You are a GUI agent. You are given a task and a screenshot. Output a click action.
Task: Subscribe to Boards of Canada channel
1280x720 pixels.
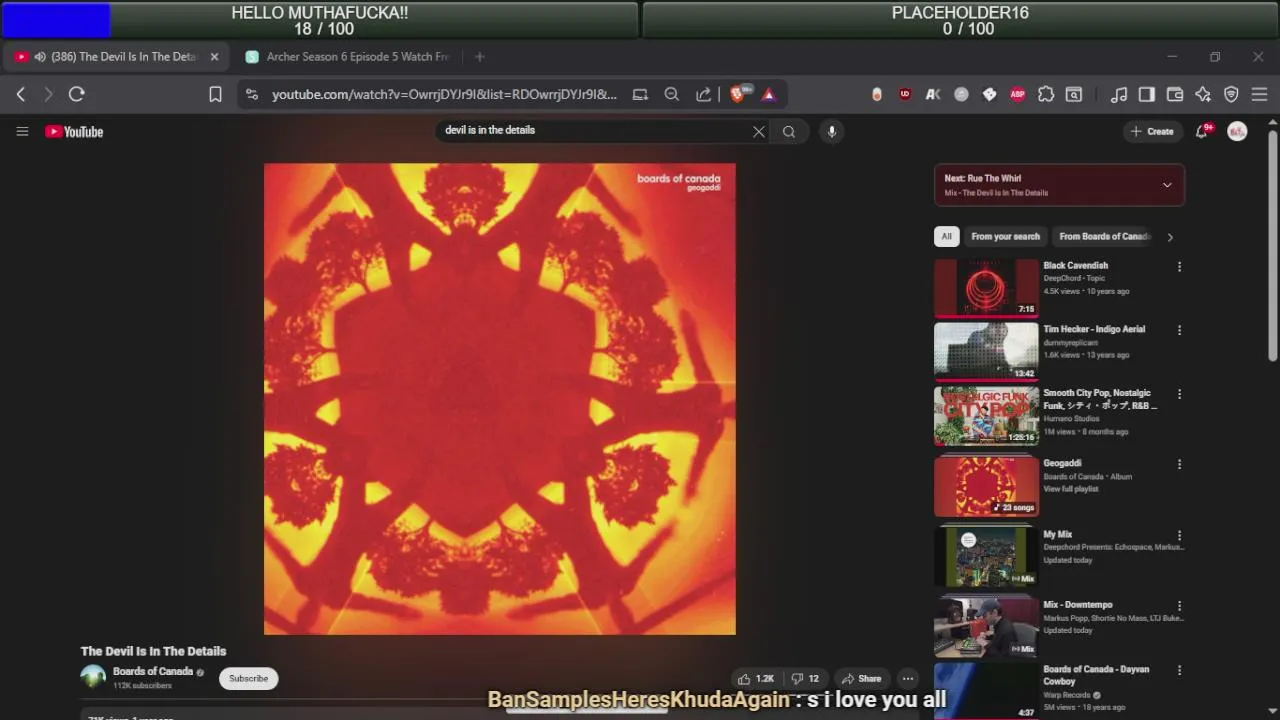[x=248, y=678]
